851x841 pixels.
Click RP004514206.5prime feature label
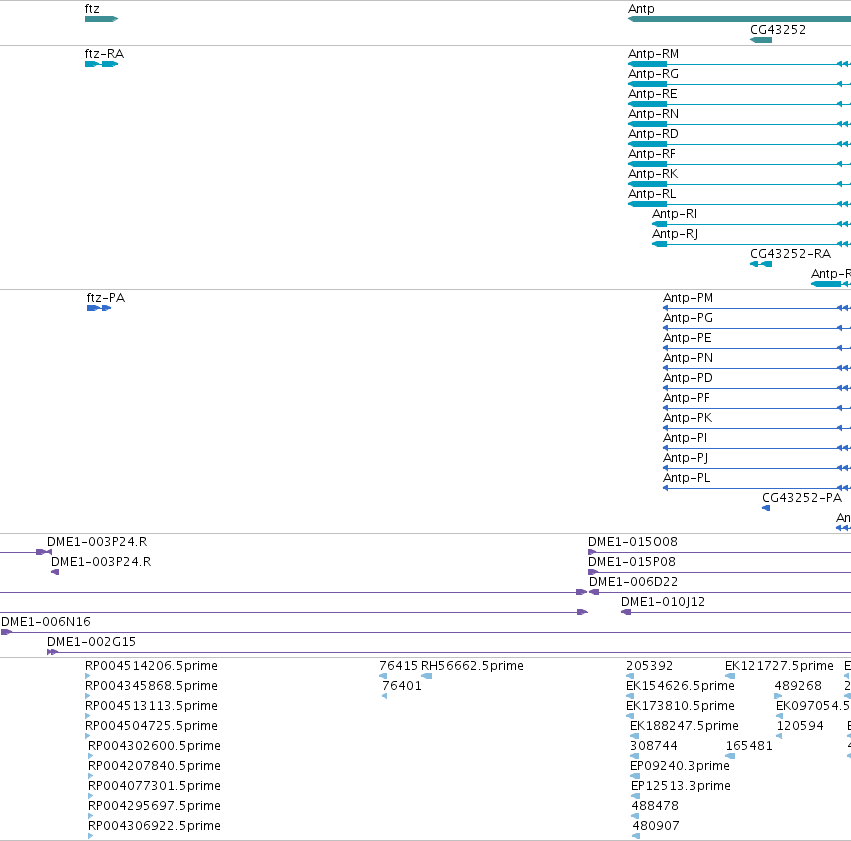tap(151, 666)
